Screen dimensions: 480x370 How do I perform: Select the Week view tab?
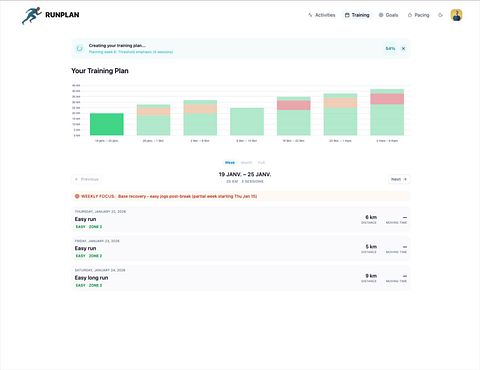tap(230, 163)
